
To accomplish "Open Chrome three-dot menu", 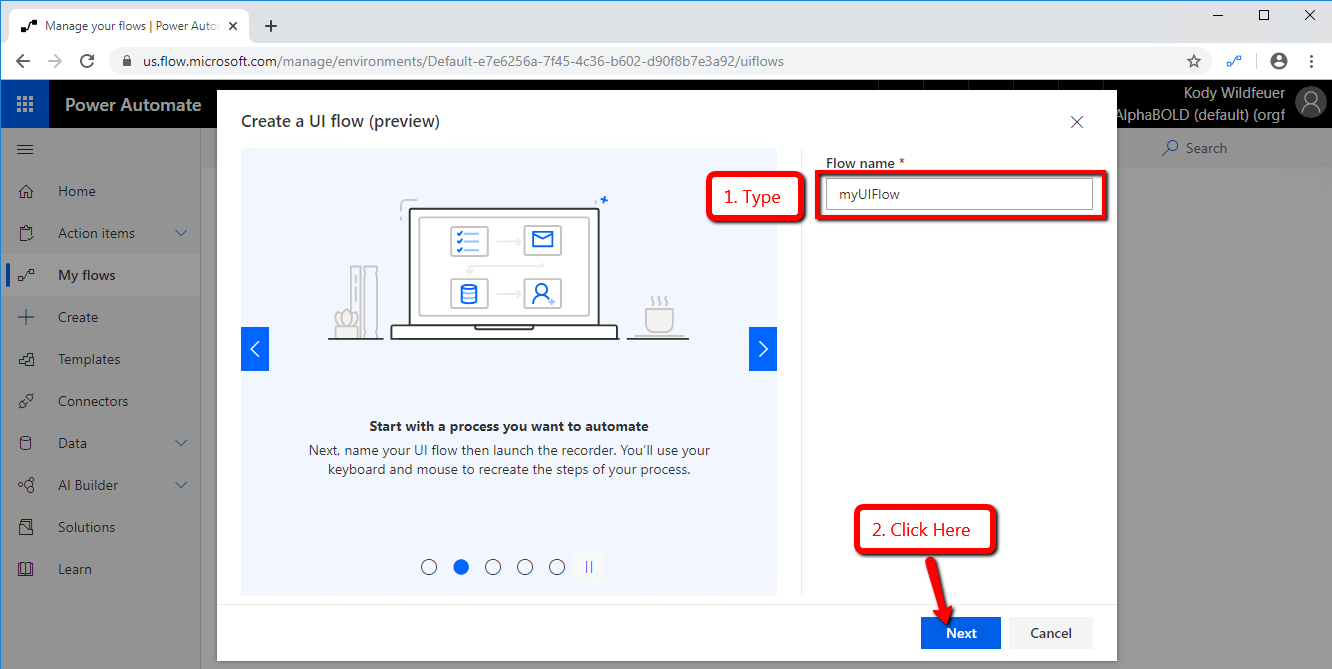I will [1311, 61].
